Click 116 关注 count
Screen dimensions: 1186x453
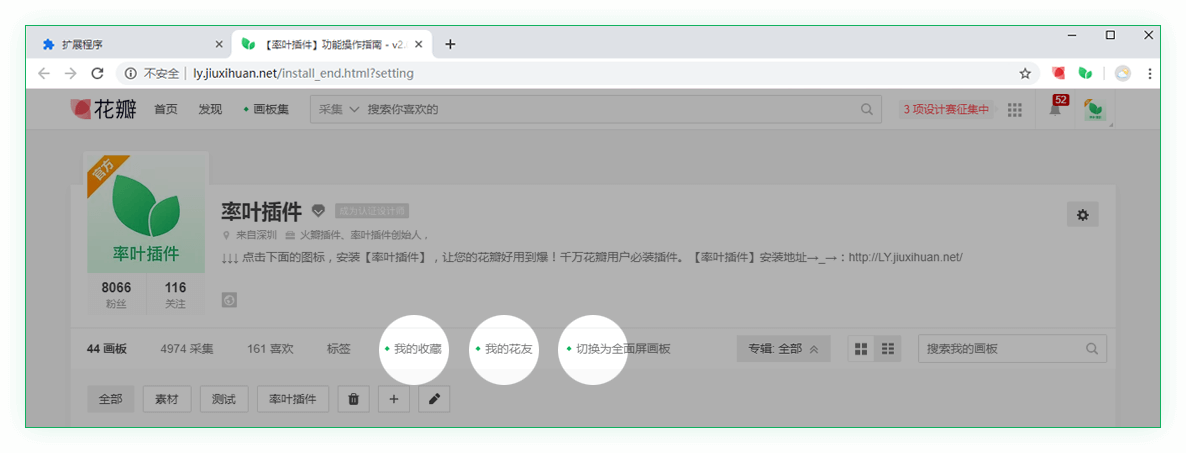(175, 295)
